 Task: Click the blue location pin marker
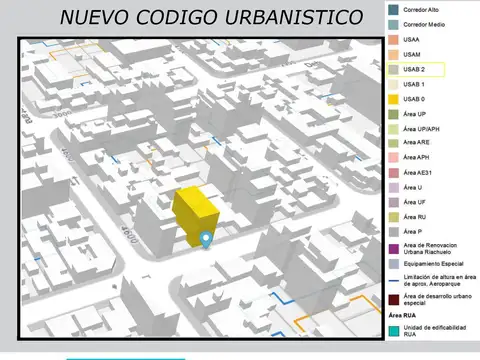(x=206, y=240)
